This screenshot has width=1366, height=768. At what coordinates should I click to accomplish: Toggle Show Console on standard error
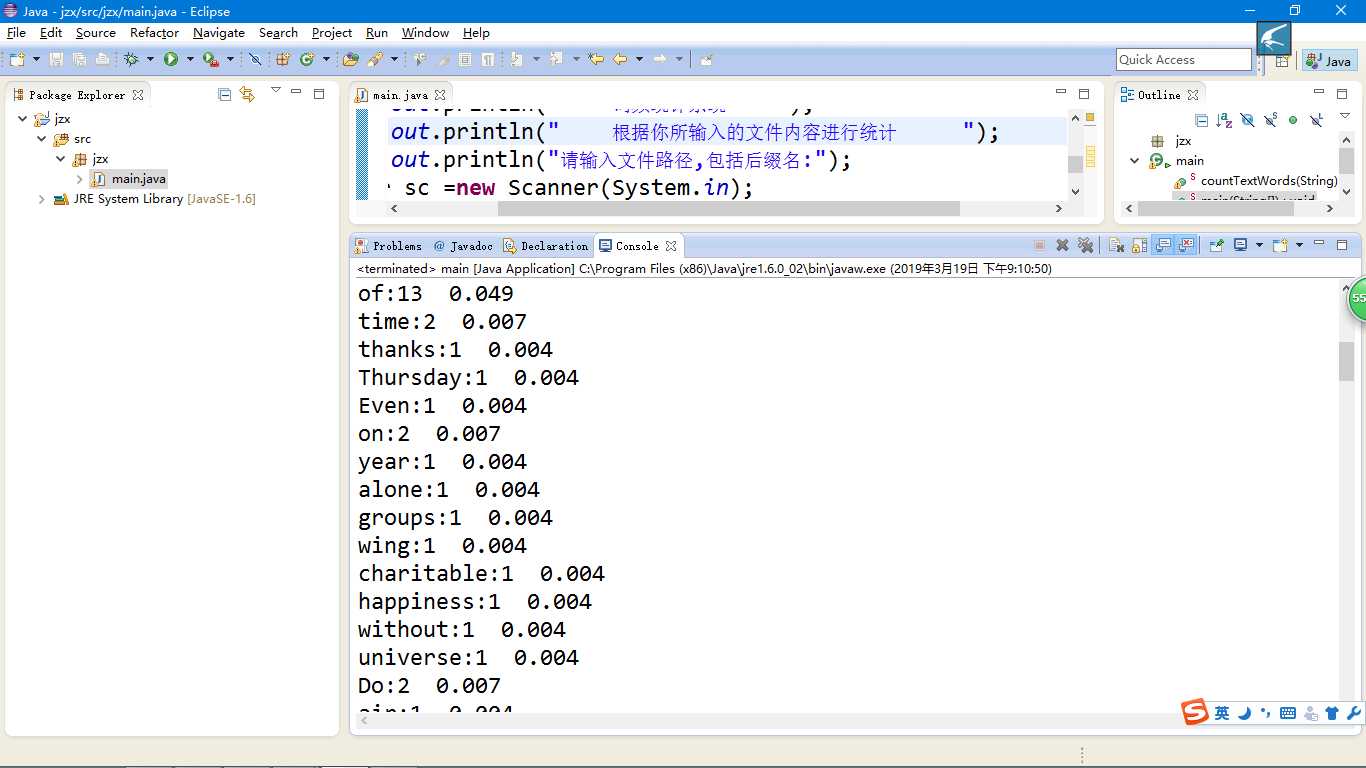pos(1186,245)
